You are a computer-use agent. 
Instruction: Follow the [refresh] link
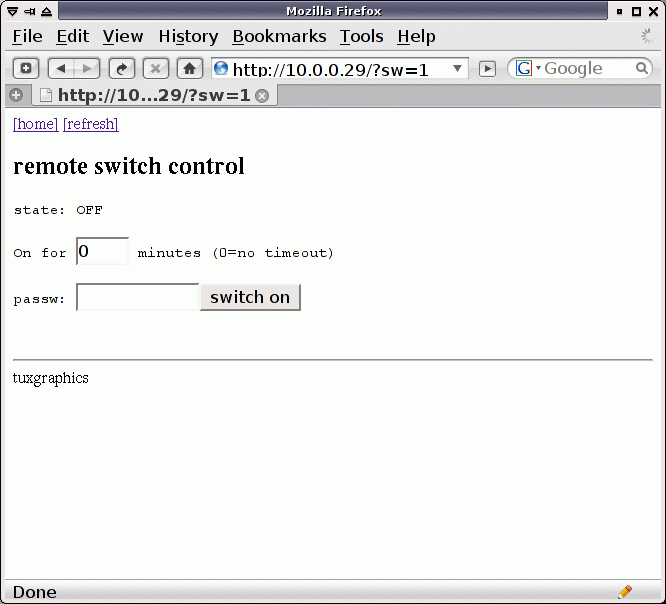point(91,124)
